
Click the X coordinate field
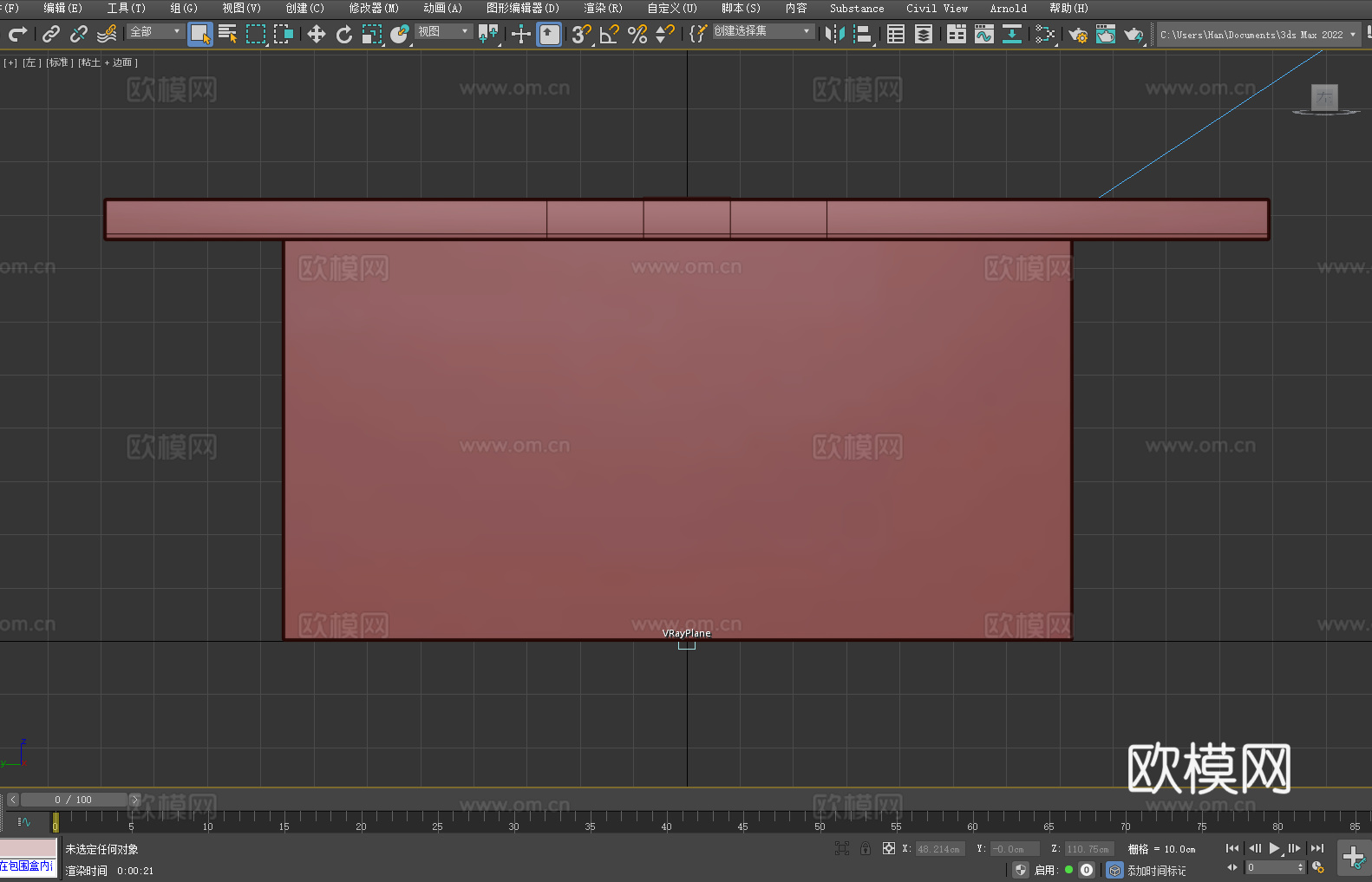(x=940, y=849)
